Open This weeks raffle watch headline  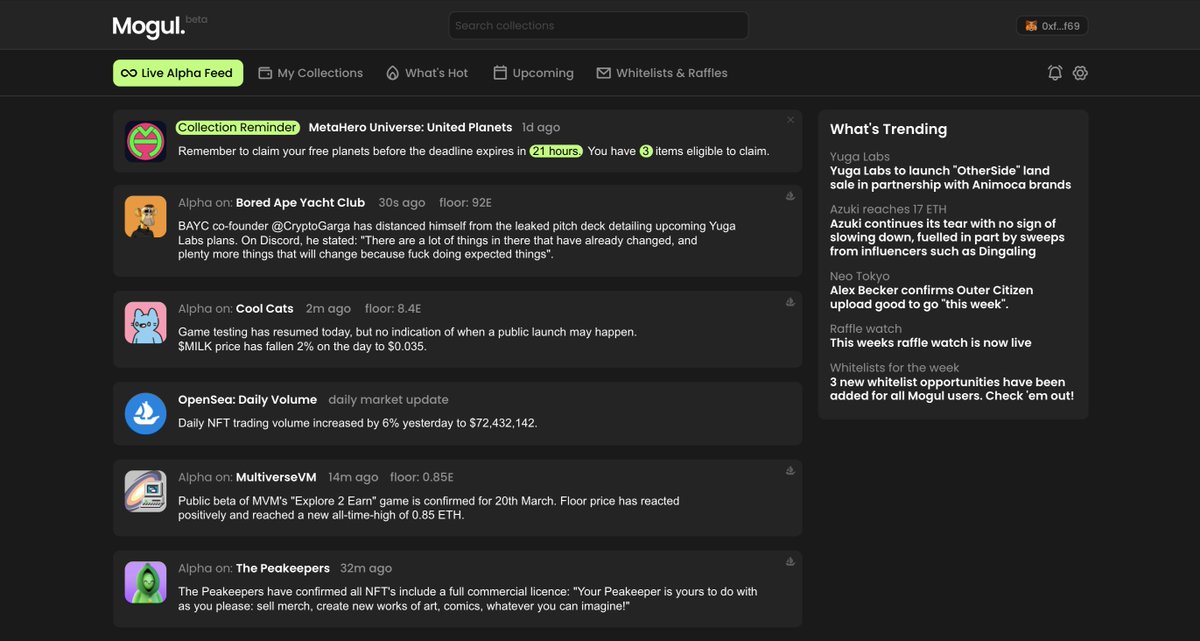(930, 342)
